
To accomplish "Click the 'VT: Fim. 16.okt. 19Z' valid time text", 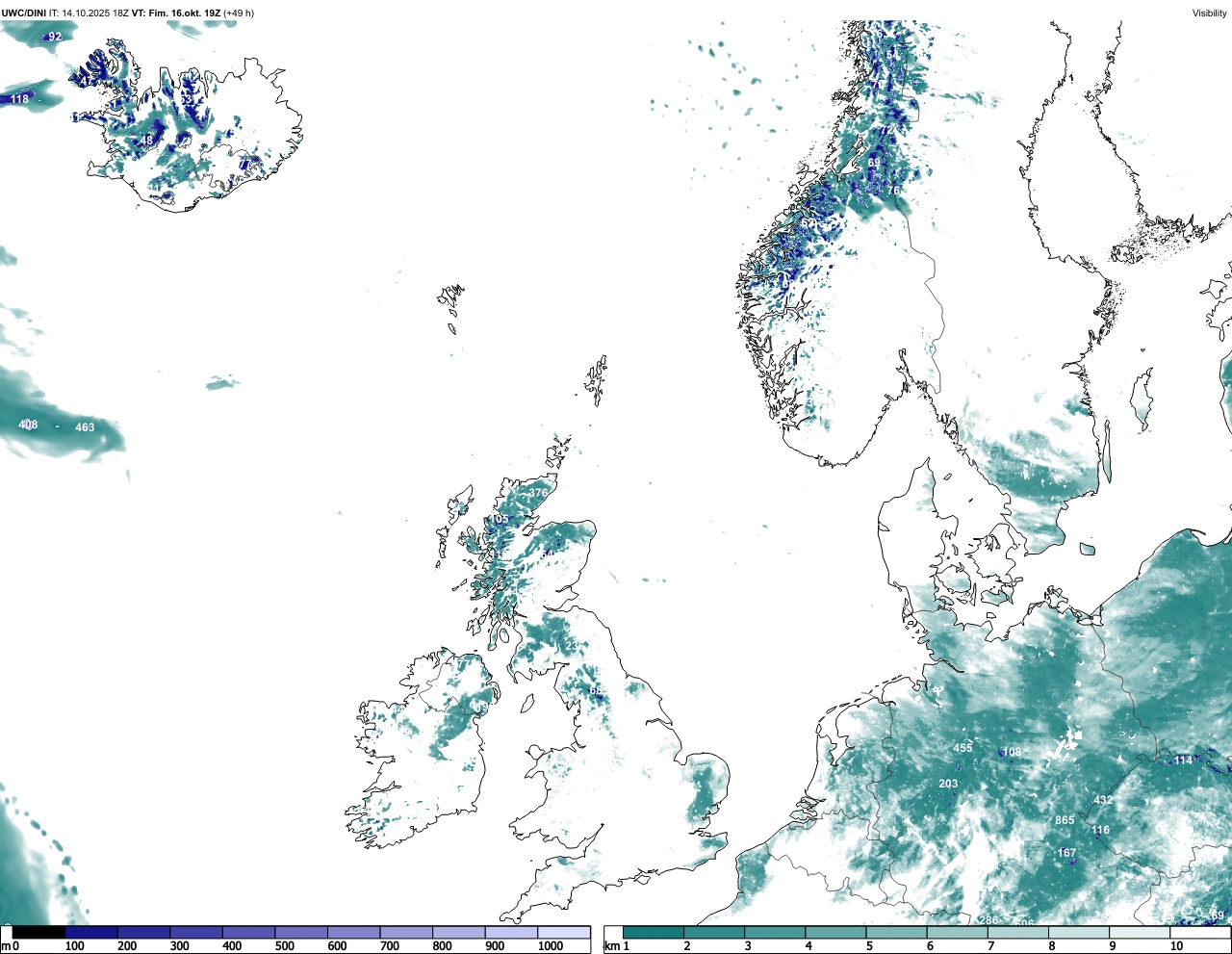I will click(x=176, y=13).
